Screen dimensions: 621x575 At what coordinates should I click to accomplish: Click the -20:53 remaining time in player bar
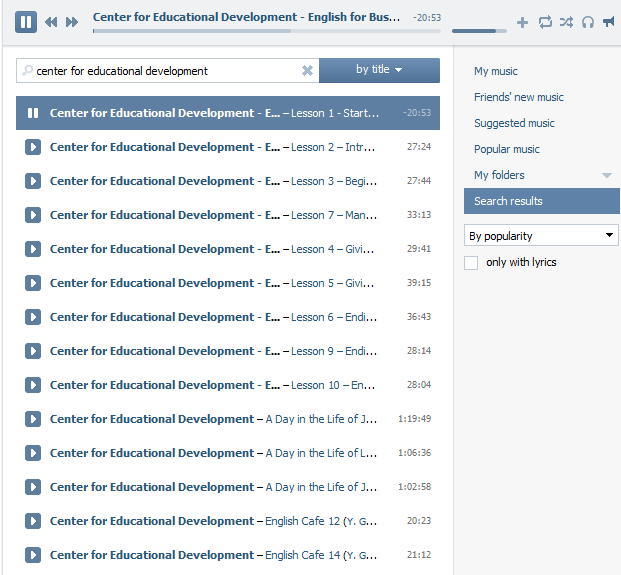427,17
